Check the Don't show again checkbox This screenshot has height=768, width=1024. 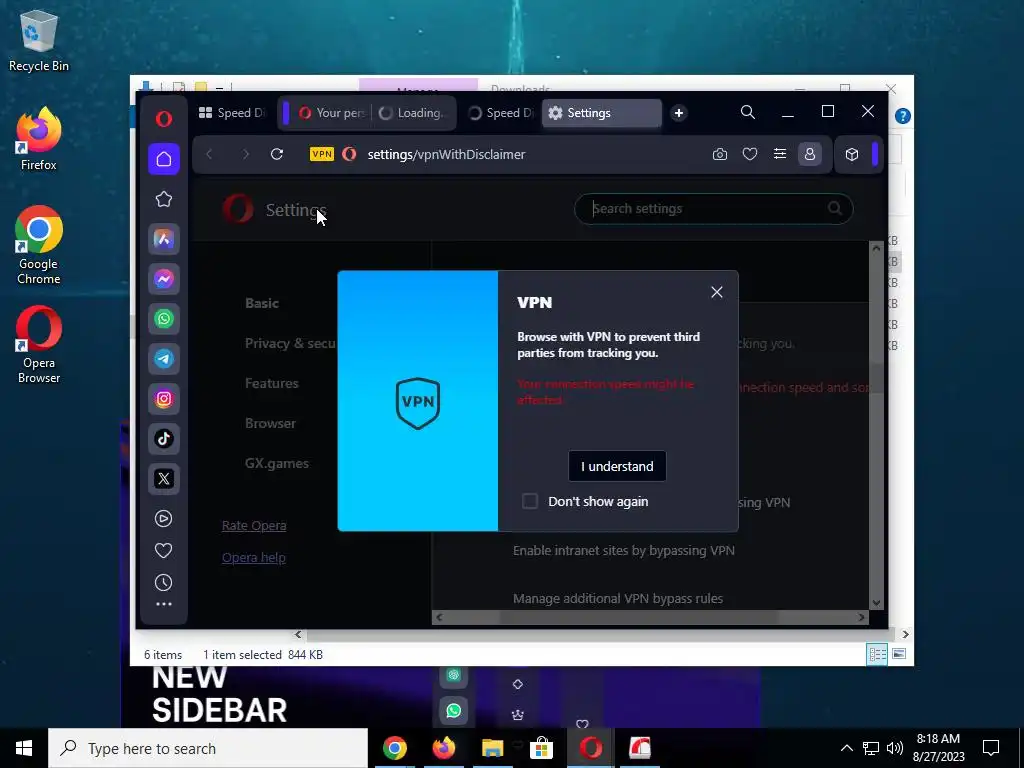click(x=530, y=501)
